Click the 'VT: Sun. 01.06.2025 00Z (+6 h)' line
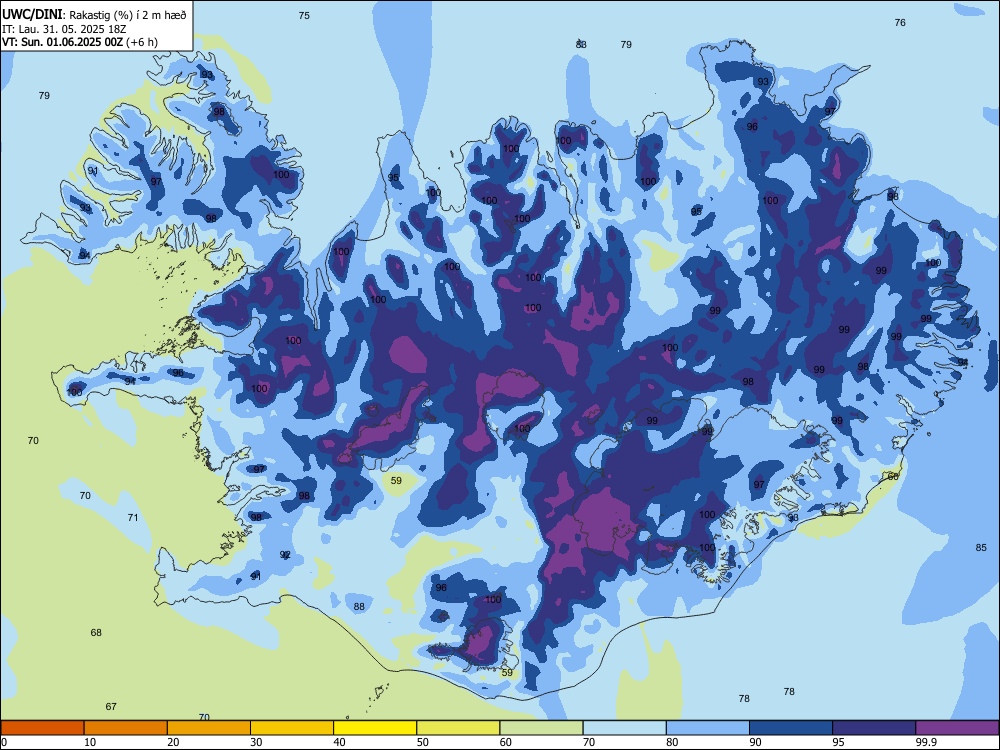 80,42
